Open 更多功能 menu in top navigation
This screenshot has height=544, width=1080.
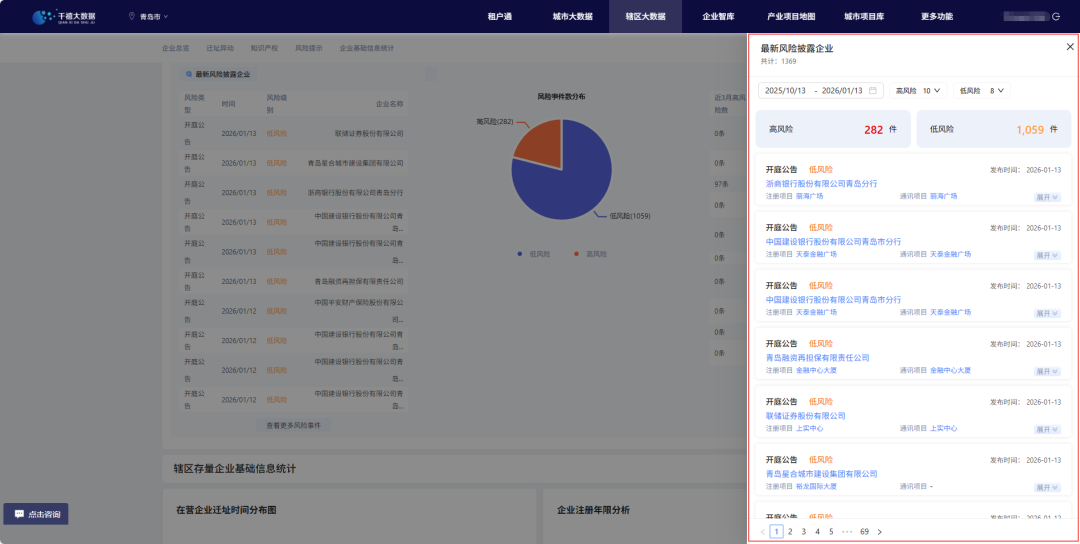[937, 17]
